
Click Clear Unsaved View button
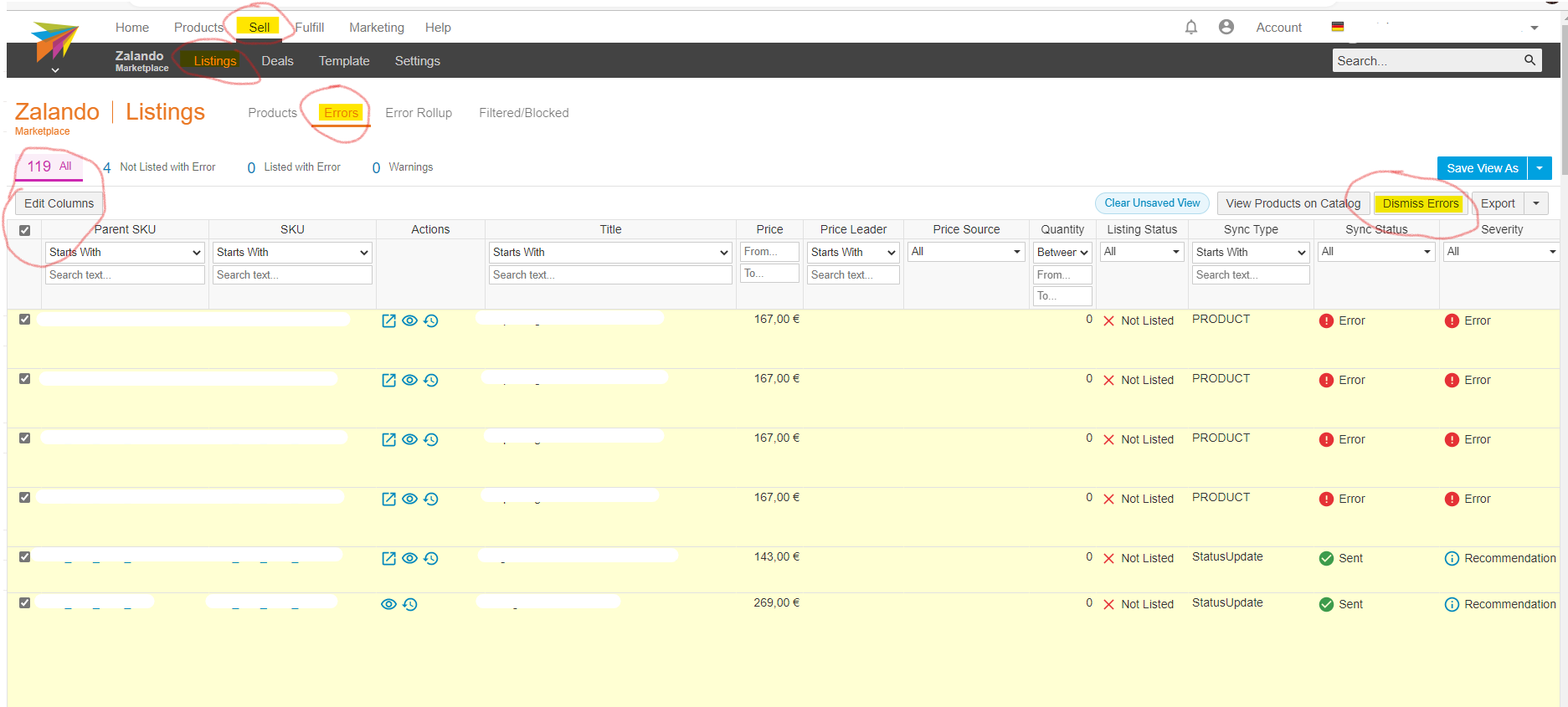[1152, 203]
